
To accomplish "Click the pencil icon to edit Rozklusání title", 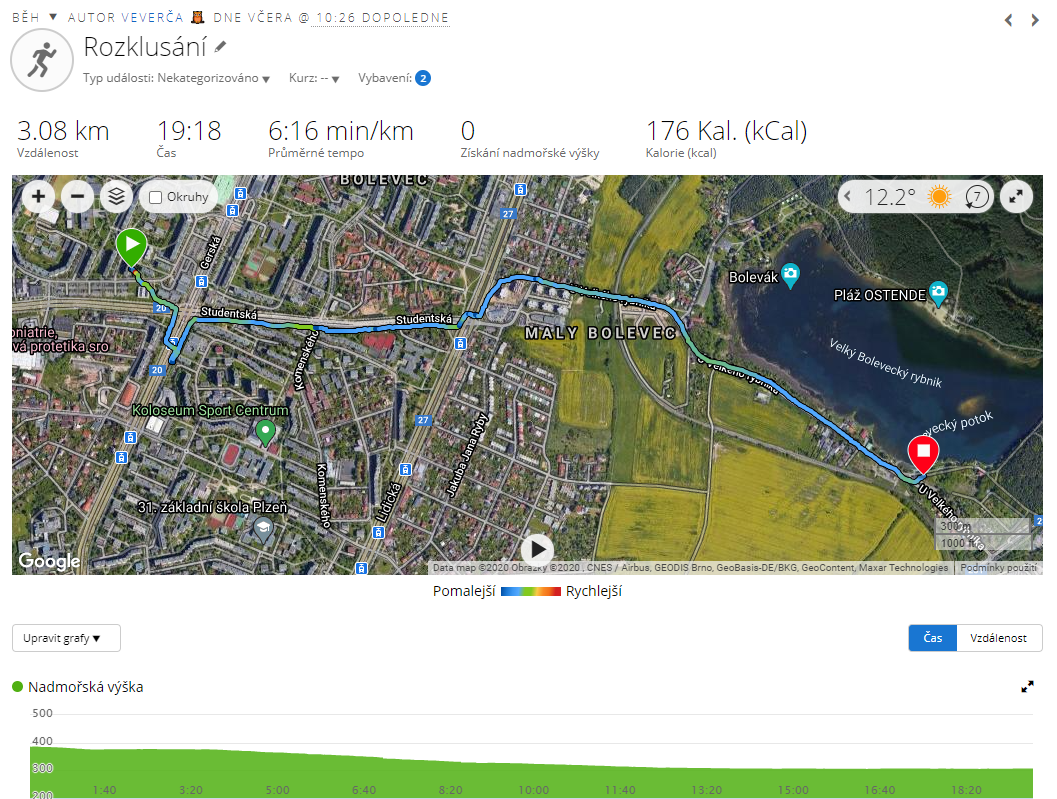I will [x=221, y=47].
